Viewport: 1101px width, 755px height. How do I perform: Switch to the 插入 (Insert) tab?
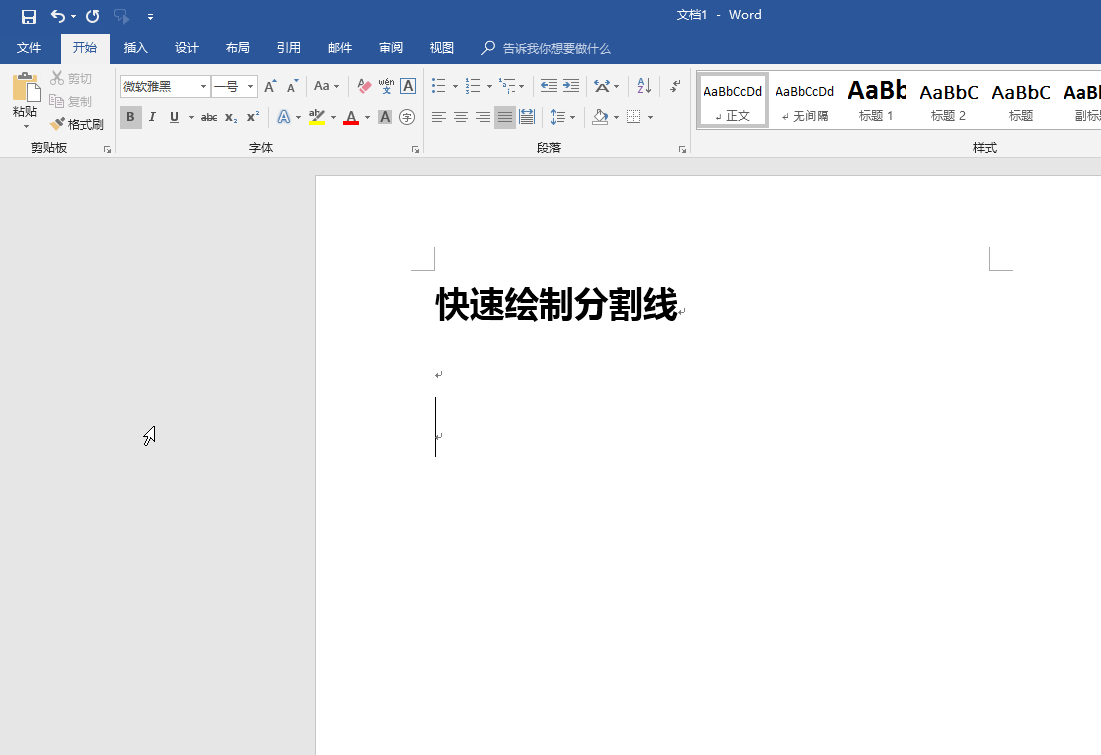point(135,48)
